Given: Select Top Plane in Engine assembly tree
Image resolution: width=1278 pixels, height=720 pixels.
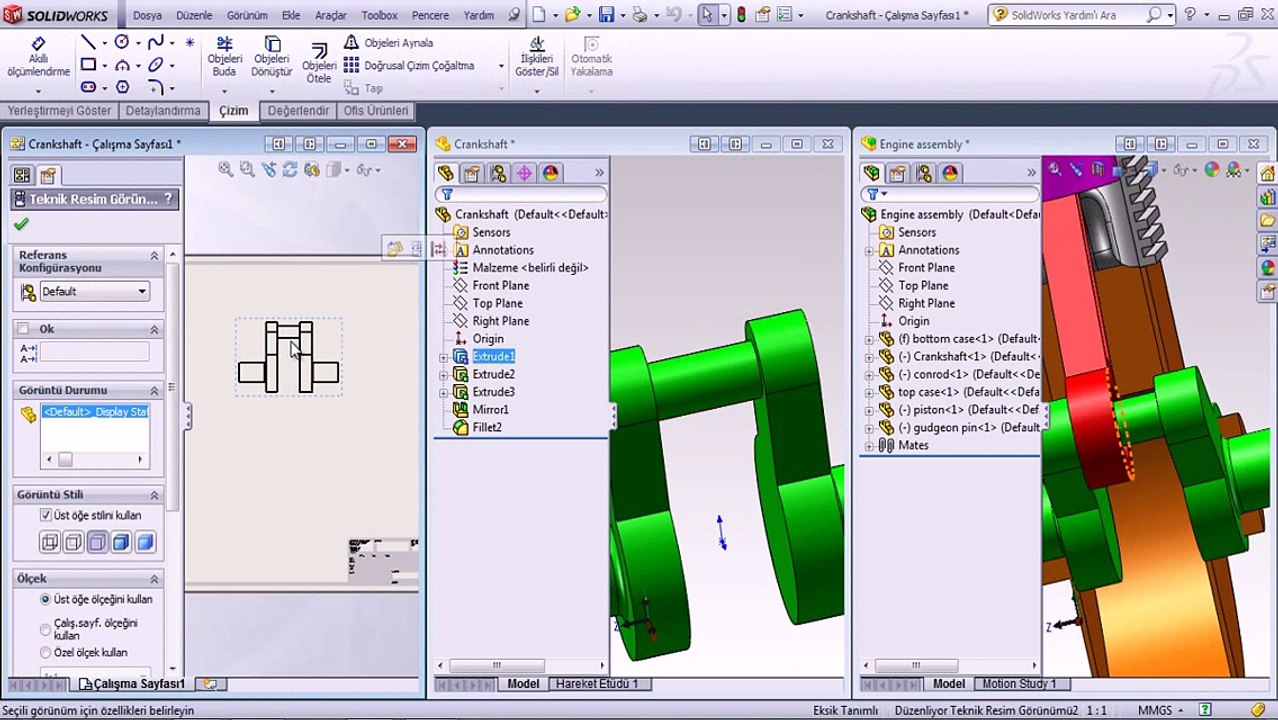Looking at the screenshot, I should 923,285.
